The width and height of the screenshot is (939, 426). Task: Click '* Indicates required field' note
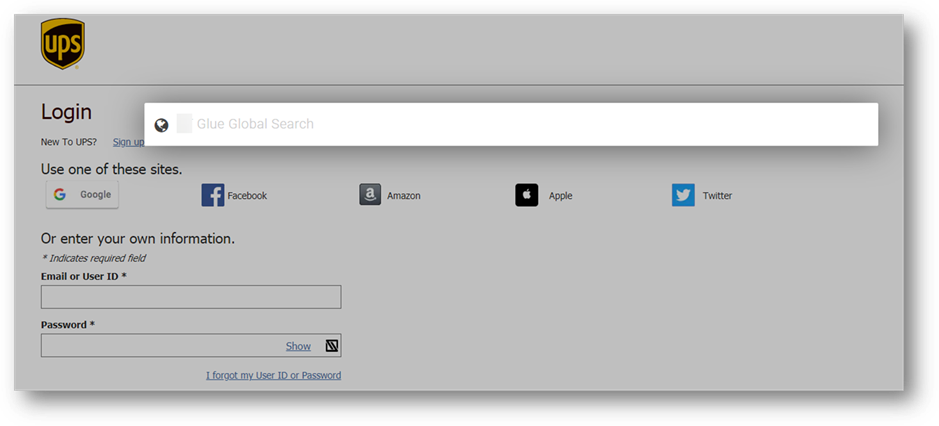point(93,258)
